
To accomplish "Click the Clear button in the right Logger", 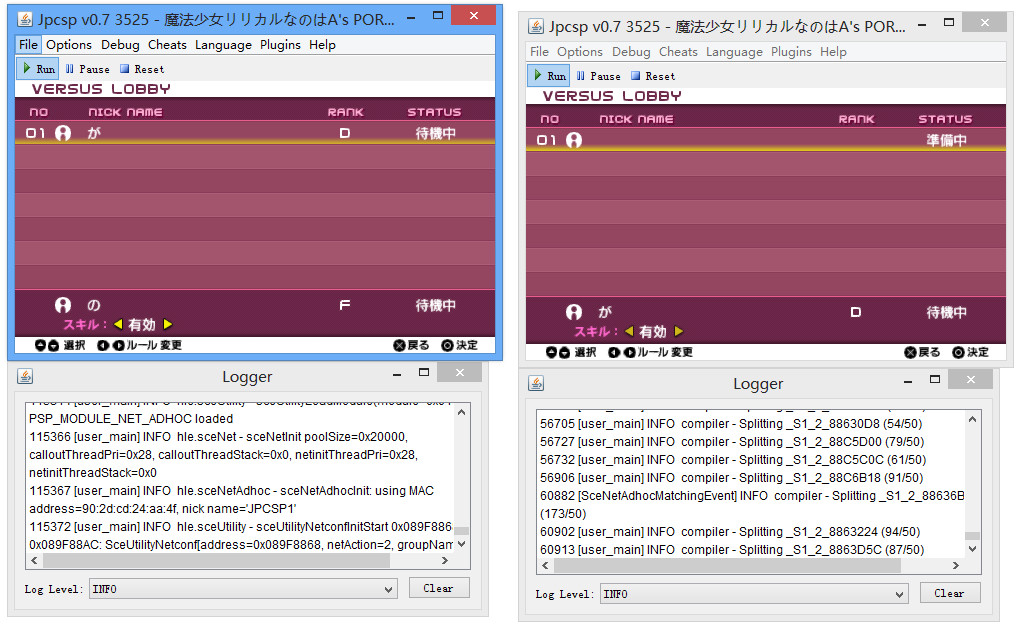I will click(949, 593).
